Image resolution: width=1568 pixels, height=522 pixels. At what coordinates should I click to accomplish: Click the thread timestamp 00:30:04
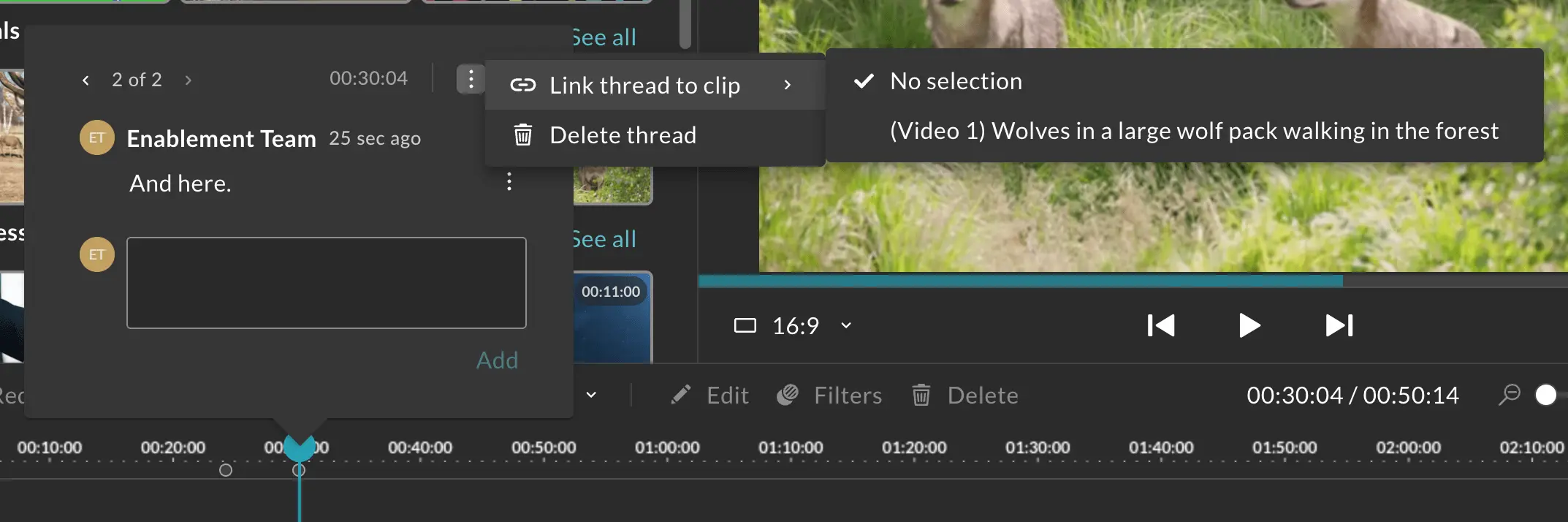point(368,78)
